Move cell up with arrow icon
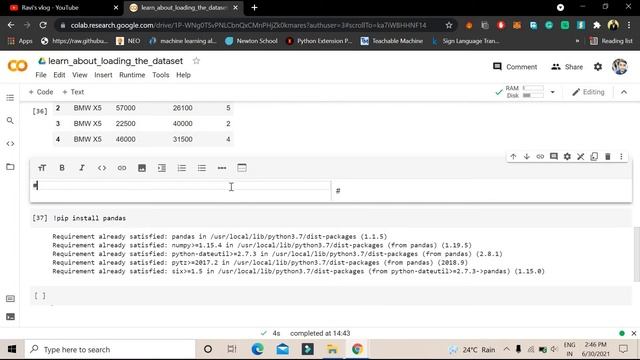 (x=513, y=156)
